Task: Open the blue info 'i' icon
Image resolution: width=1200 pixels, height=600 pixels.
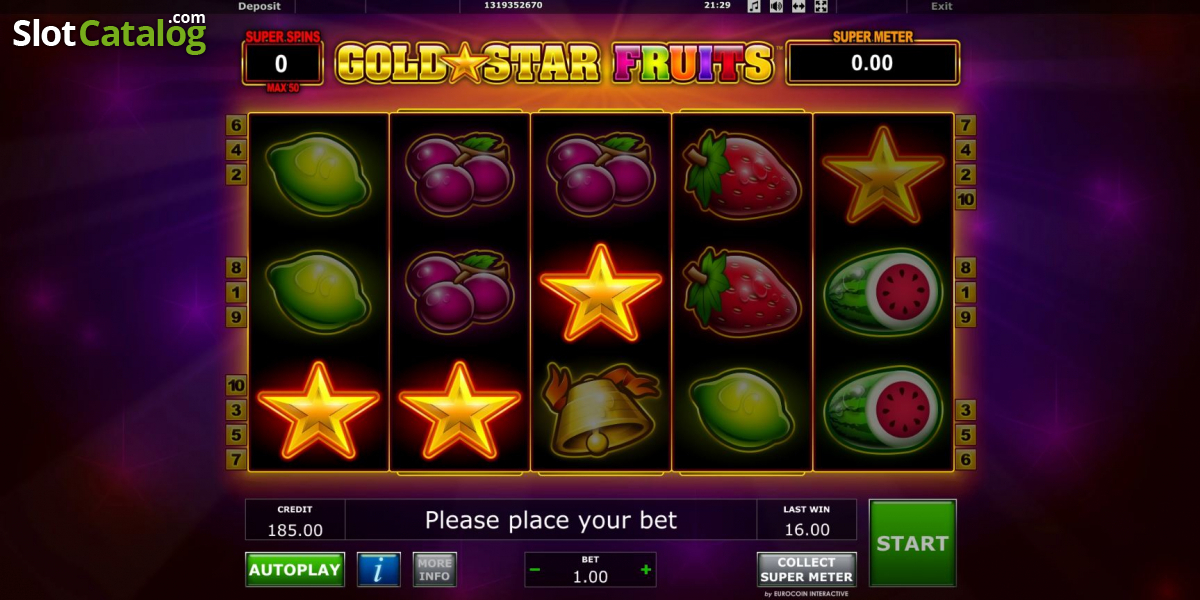Action: 379,570
